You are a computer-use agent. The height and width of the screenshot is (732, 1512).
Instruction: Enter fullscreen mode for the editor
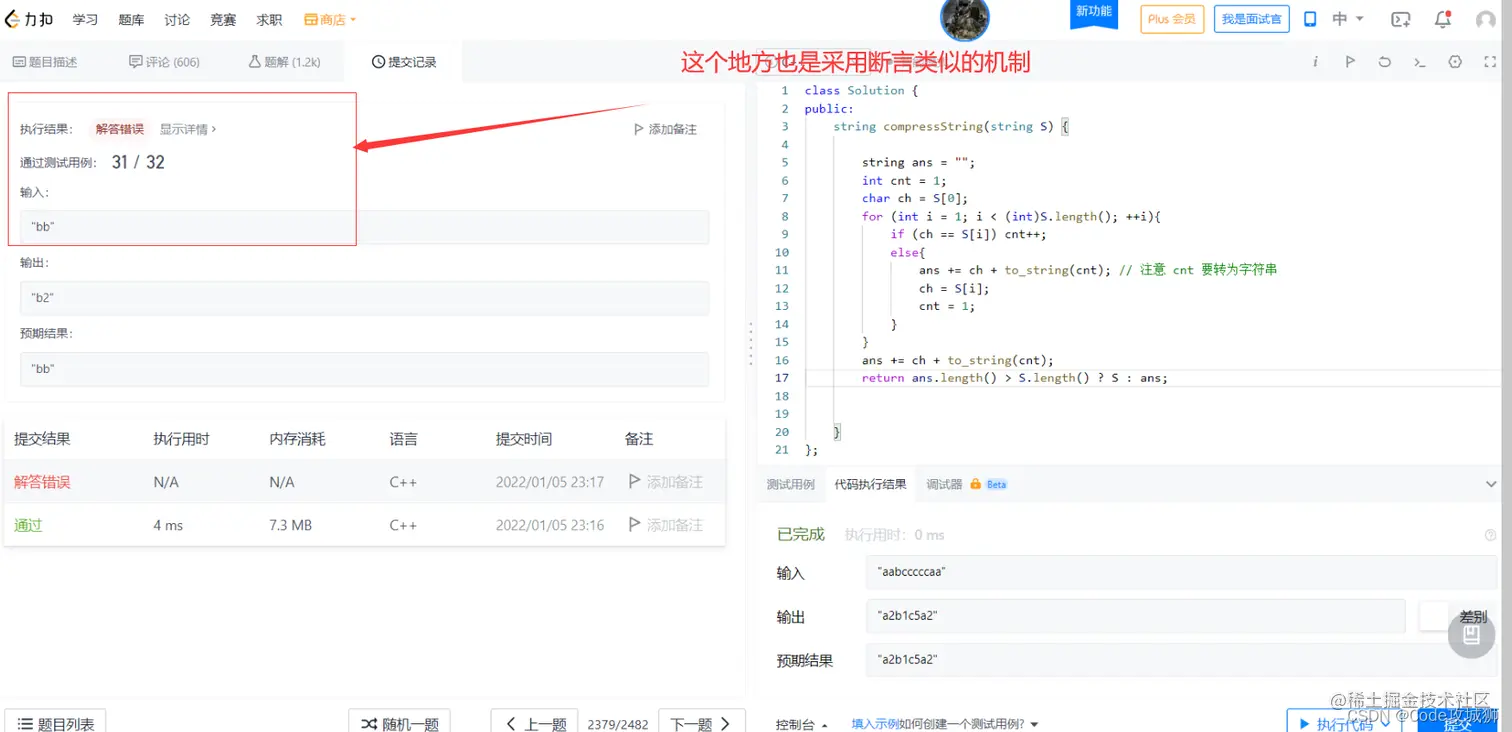point(1489,61)
